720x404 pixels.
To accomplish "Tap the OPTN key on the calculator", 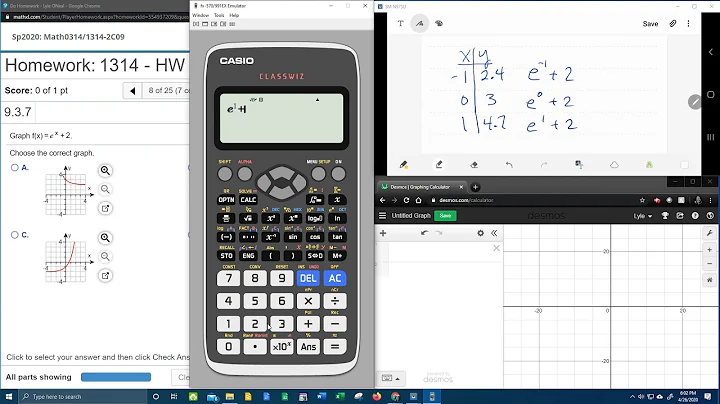I will pyautogui.click(x=226, y=200).
